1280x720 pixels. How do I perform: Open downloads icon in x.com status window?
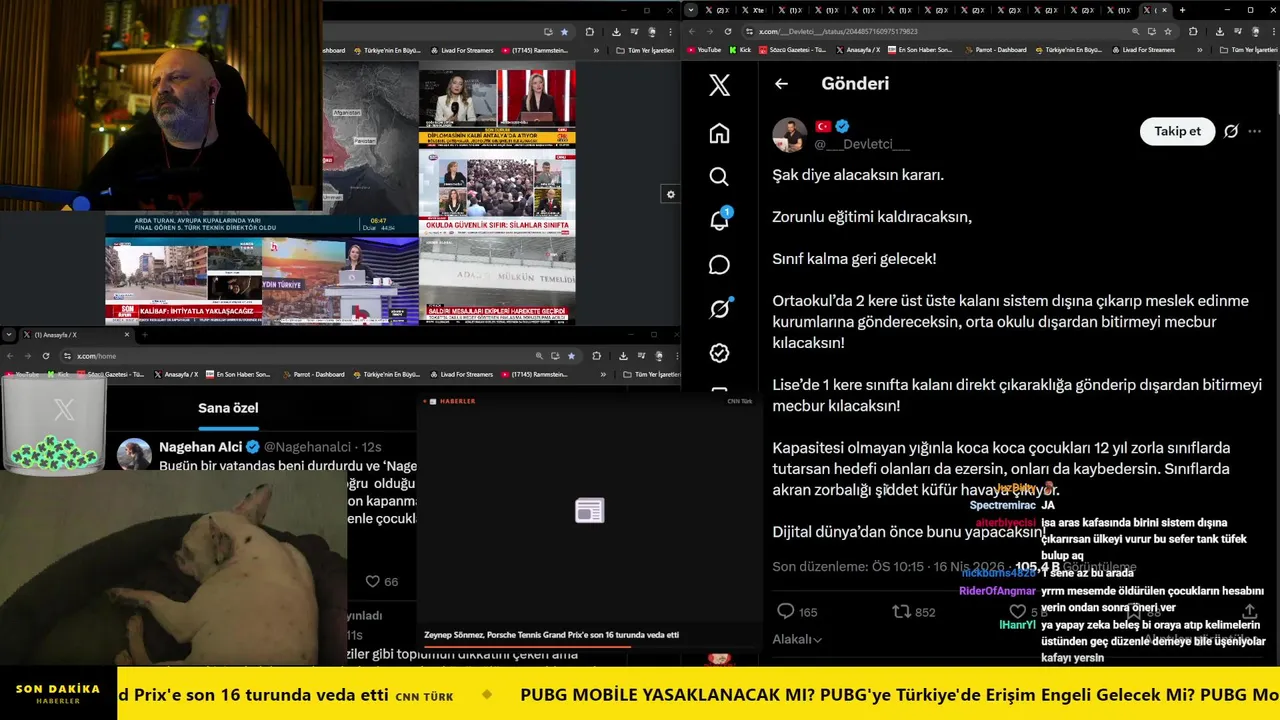click(1220, 31)
